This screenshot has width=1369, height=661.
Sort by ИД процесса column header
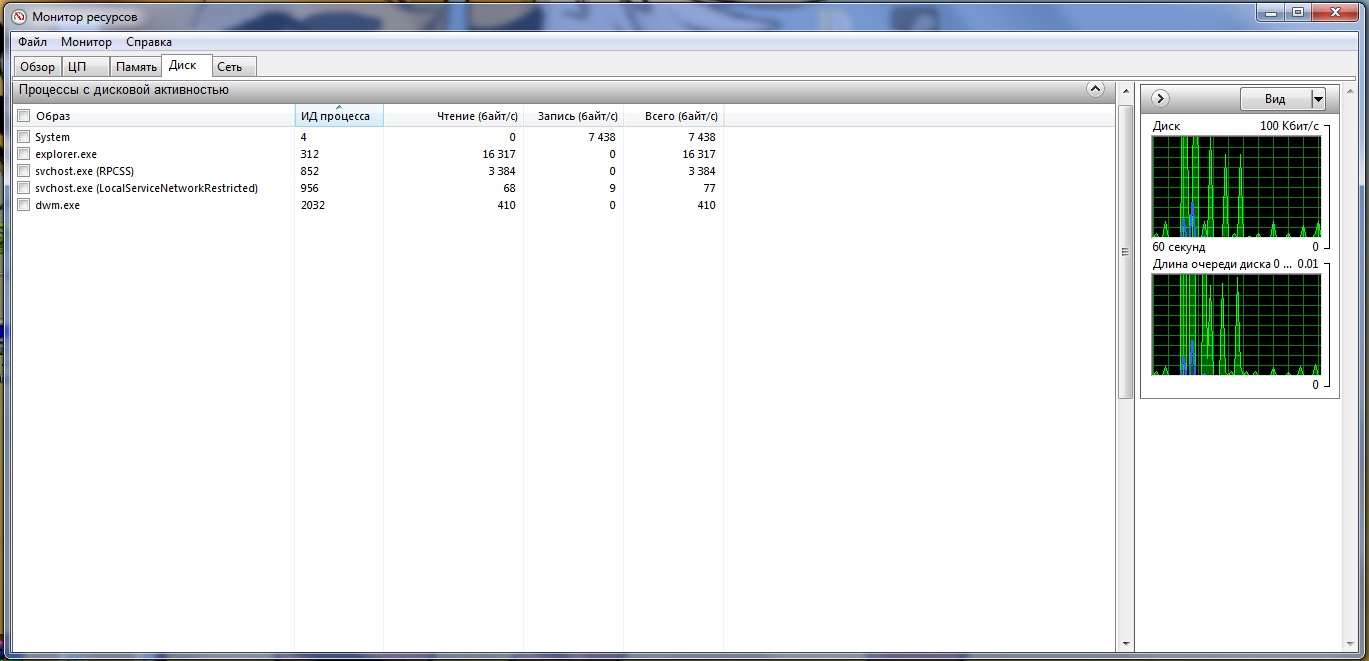coord(336,116)
